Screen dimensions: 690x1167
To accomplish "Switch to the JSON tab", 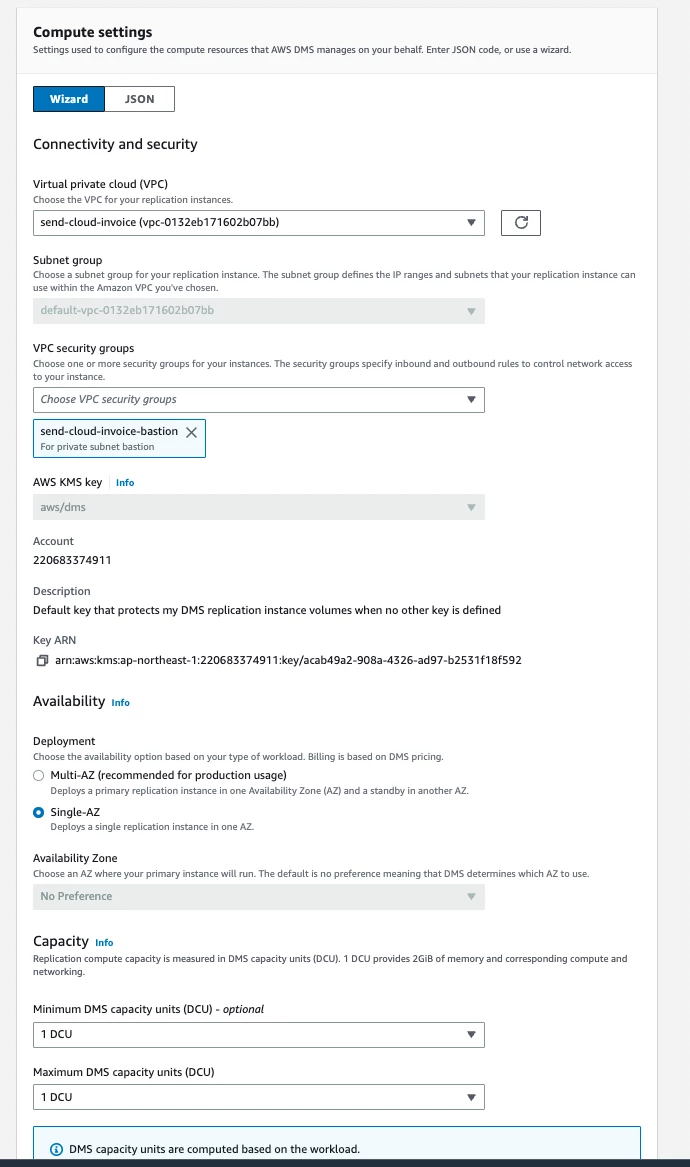I will click(x=140, y=99).
